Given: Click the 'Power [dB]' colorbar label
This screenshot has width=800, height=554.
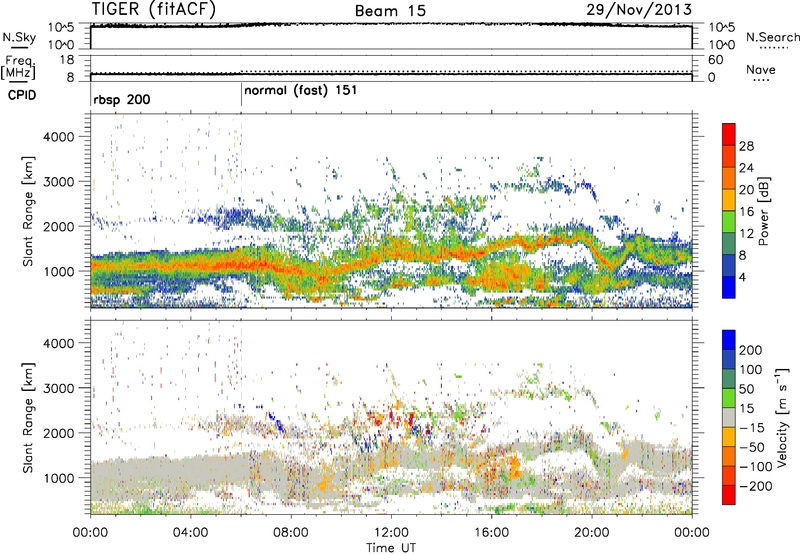Looking at the screenshot, I should (x=764, y=211).
